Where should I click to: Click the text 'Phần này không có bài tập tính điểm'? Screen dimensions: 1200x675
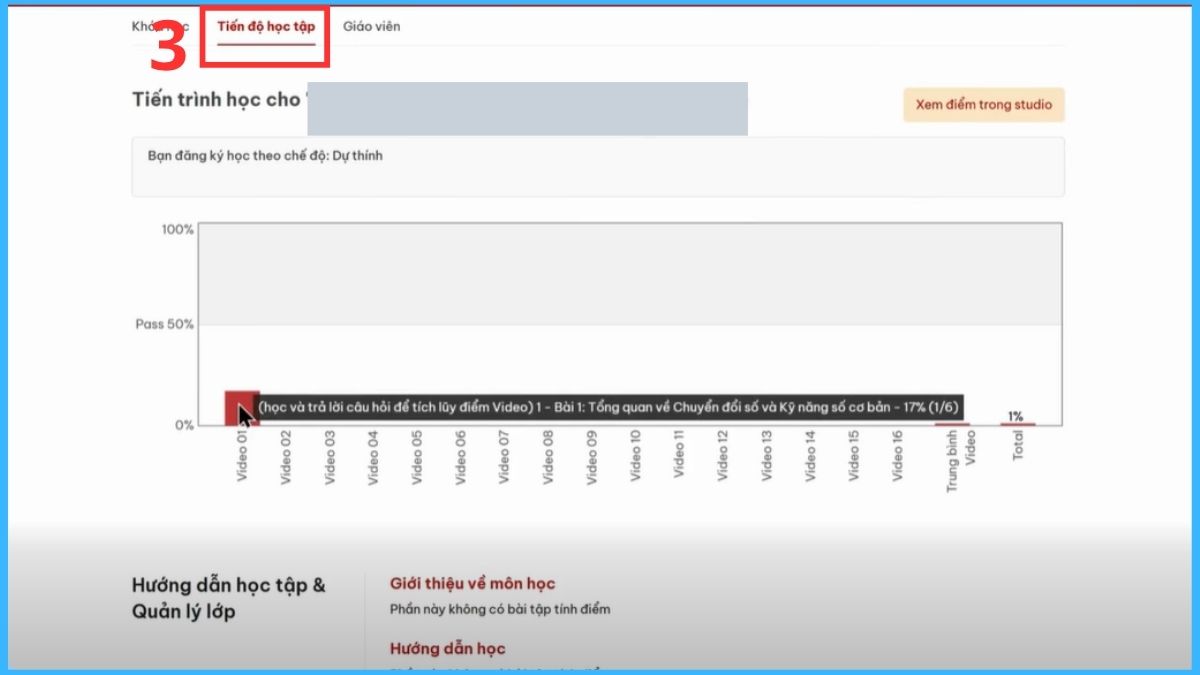(x=500, y=609)
